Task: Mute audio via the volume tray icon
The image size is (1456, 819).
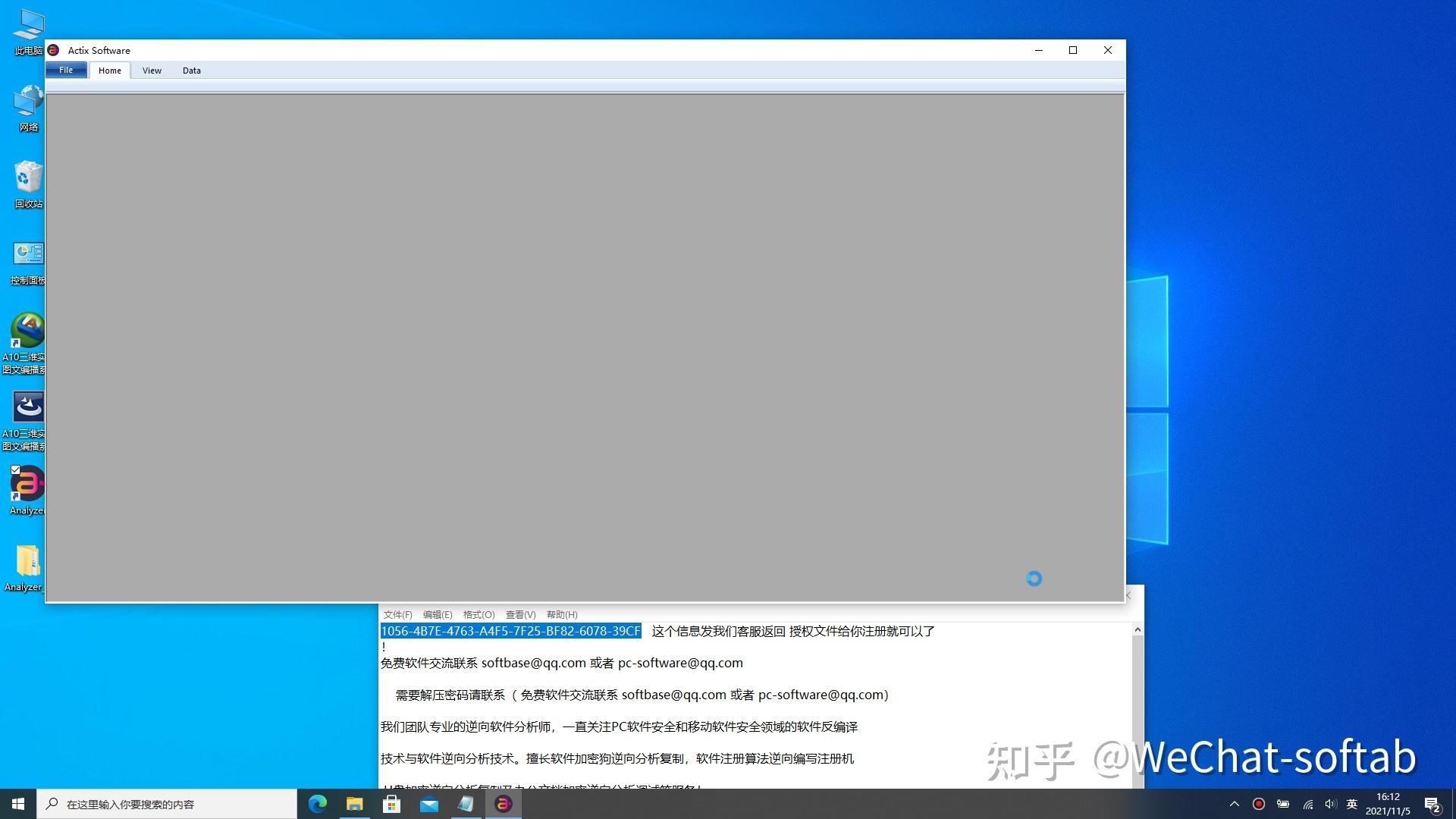Action: pos(1329,805)
